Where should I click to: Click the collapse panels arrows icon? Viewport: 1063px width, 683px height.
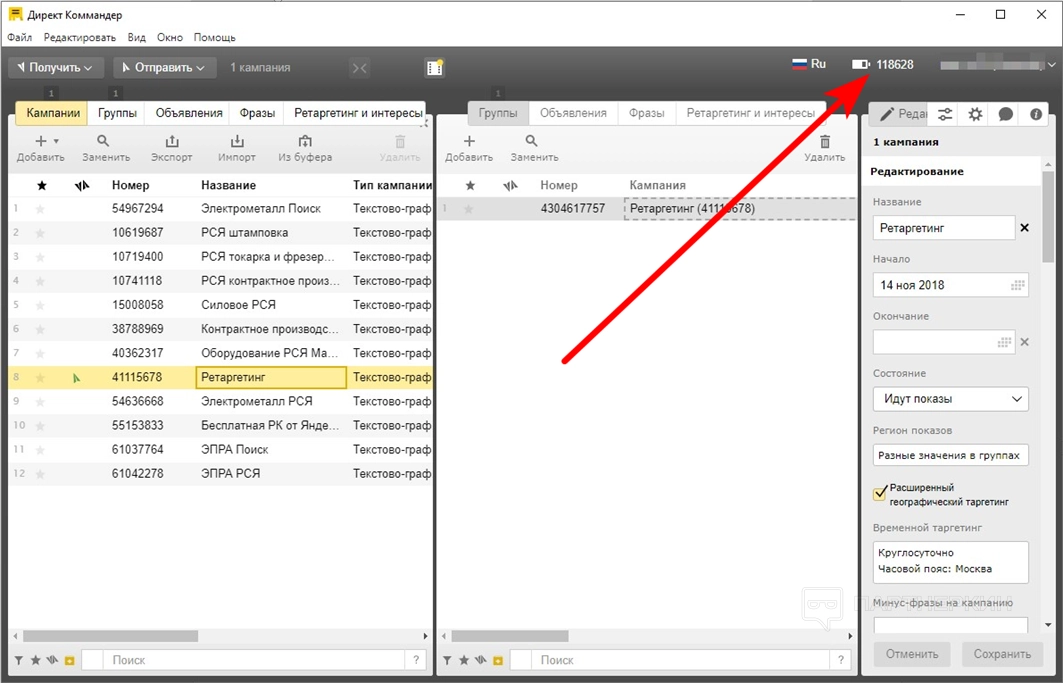(360, 68)
